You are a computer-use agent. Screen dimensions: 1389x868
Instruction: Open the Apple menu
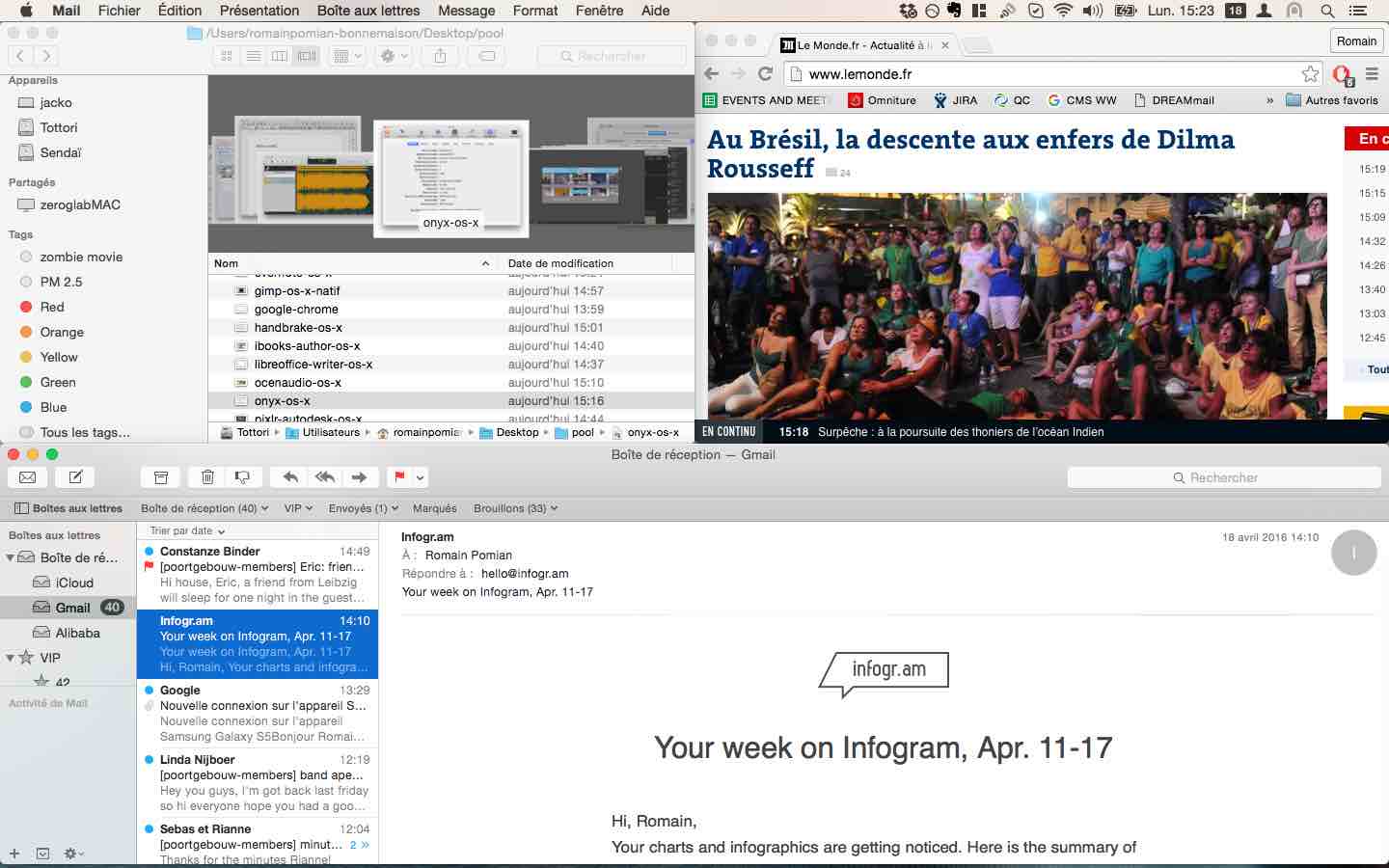click(x=26, y=11)
